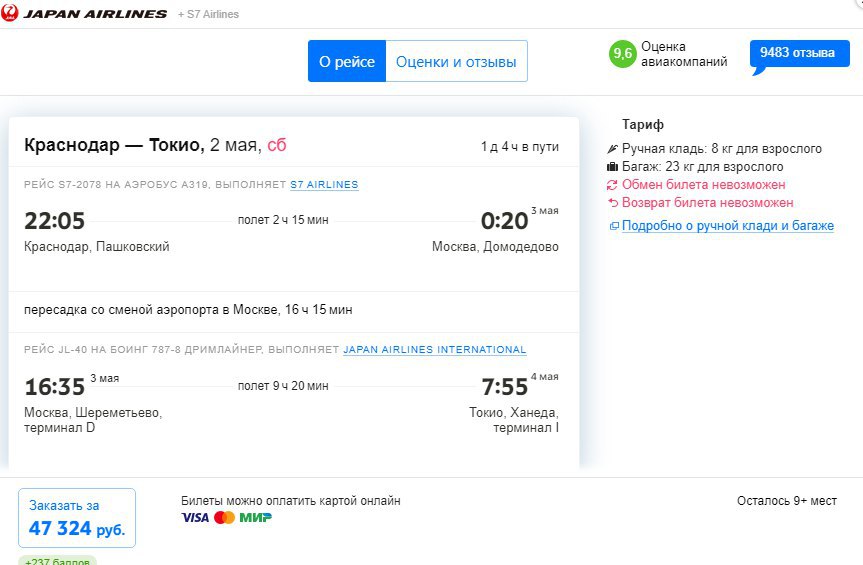Image resolution: width=863 pixels, height=565 pixels.
Task: Click the 22:05 departure time
Action: coord(54,221)
